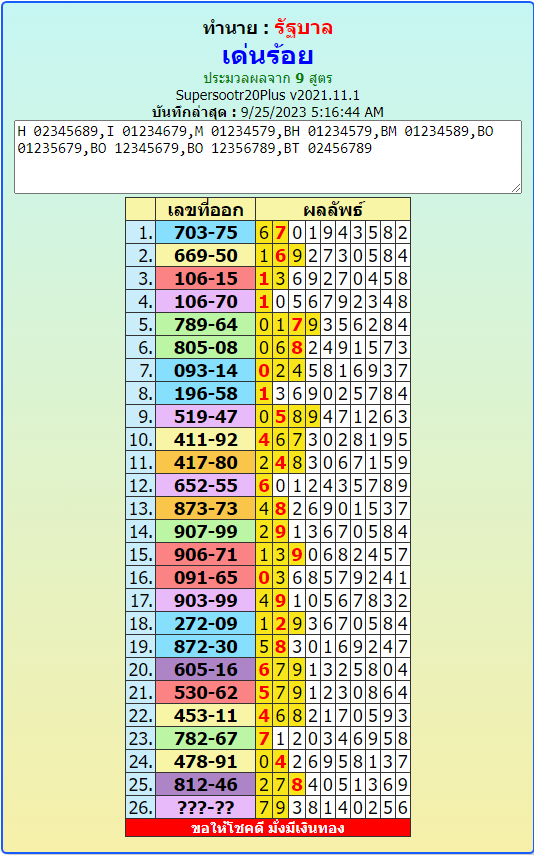534x855 pixels.
Task: Select drawn number 411-92 in row 10
Action: pyautogui.click(x=206, y=439)
